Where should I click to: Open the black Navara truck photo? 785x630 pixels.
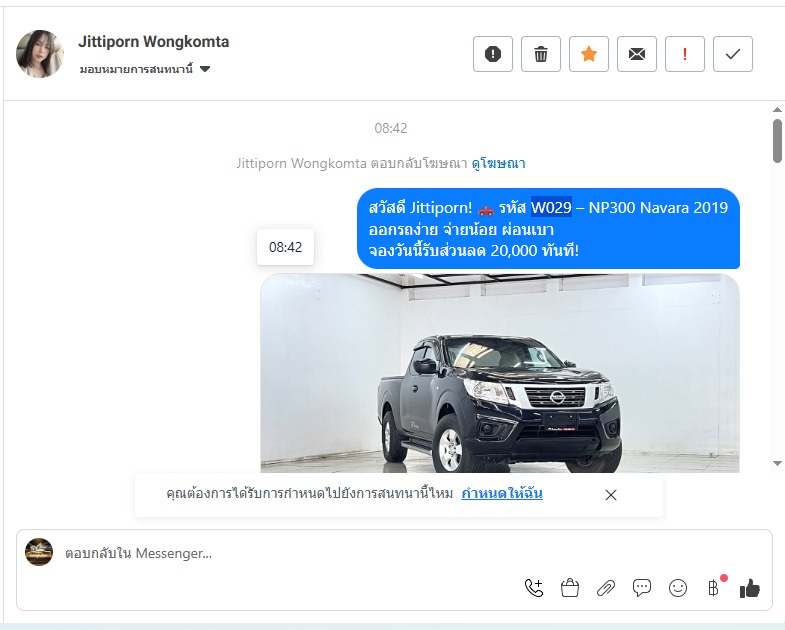[x=500, y=373]
